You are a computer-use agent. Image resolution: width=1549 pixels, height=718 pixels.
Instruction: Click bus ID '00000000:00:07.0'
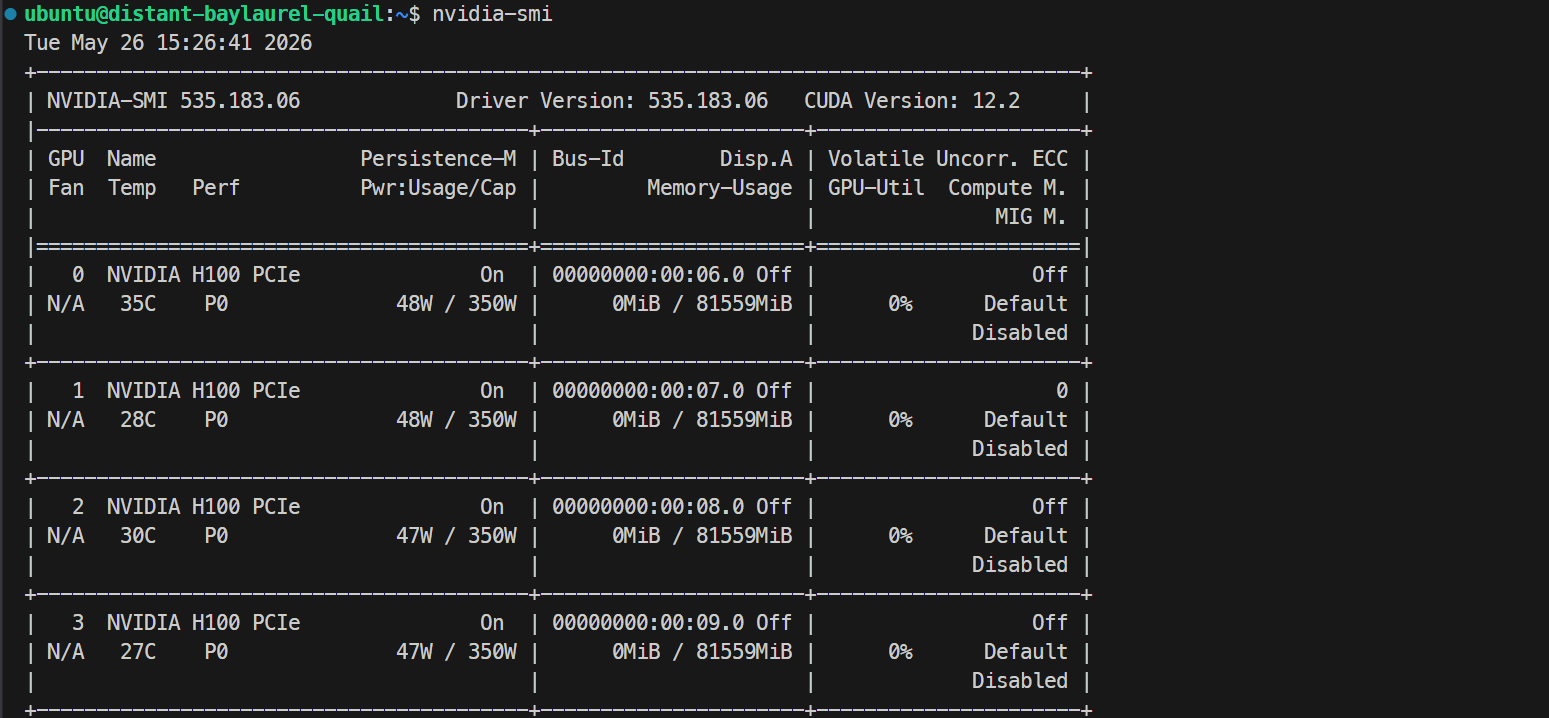(648, 391)
